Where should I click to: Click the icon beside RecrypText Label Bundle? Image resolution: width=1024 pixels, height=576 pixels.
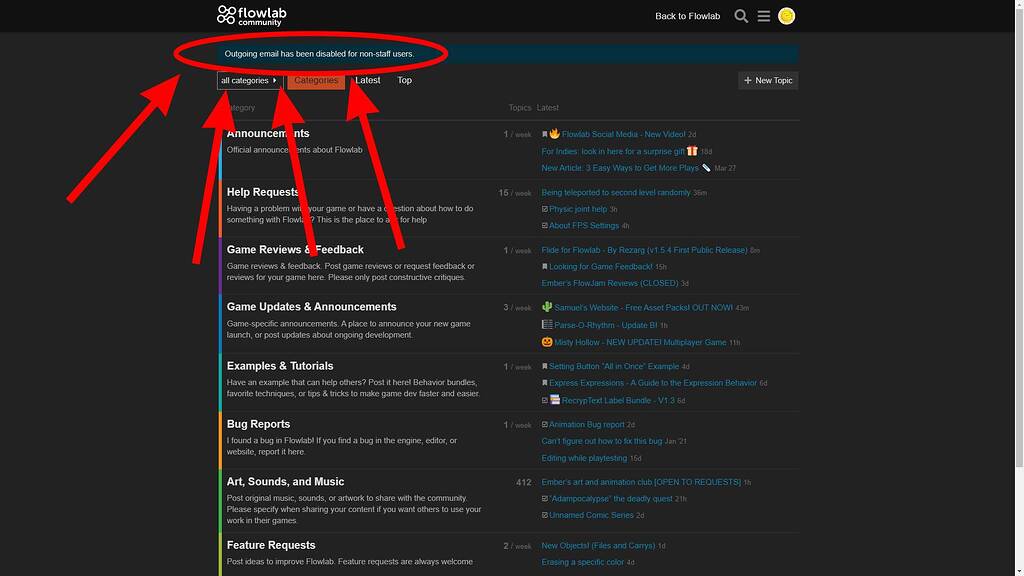(554, 400)
